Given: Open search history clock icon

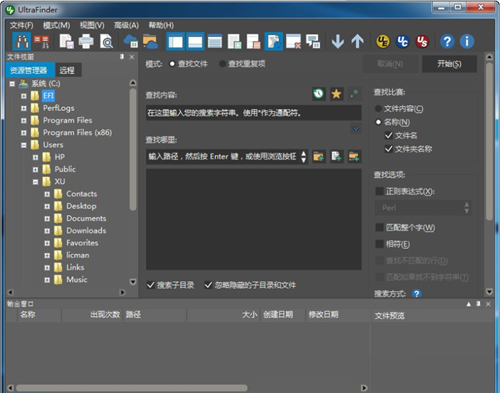Looking at the screenshot, I should coord(319,94).
